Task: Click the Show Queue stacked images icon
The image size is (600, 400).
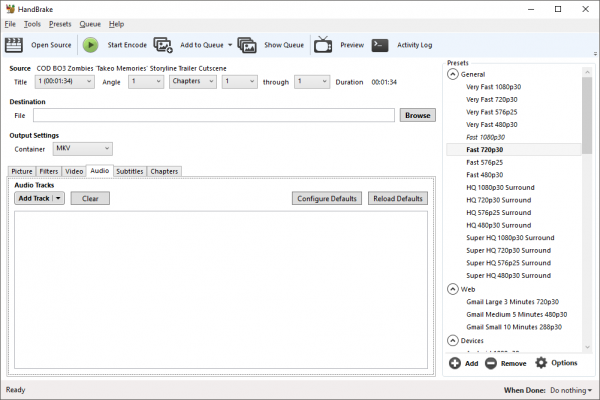Action: click(x=247, y=45)
